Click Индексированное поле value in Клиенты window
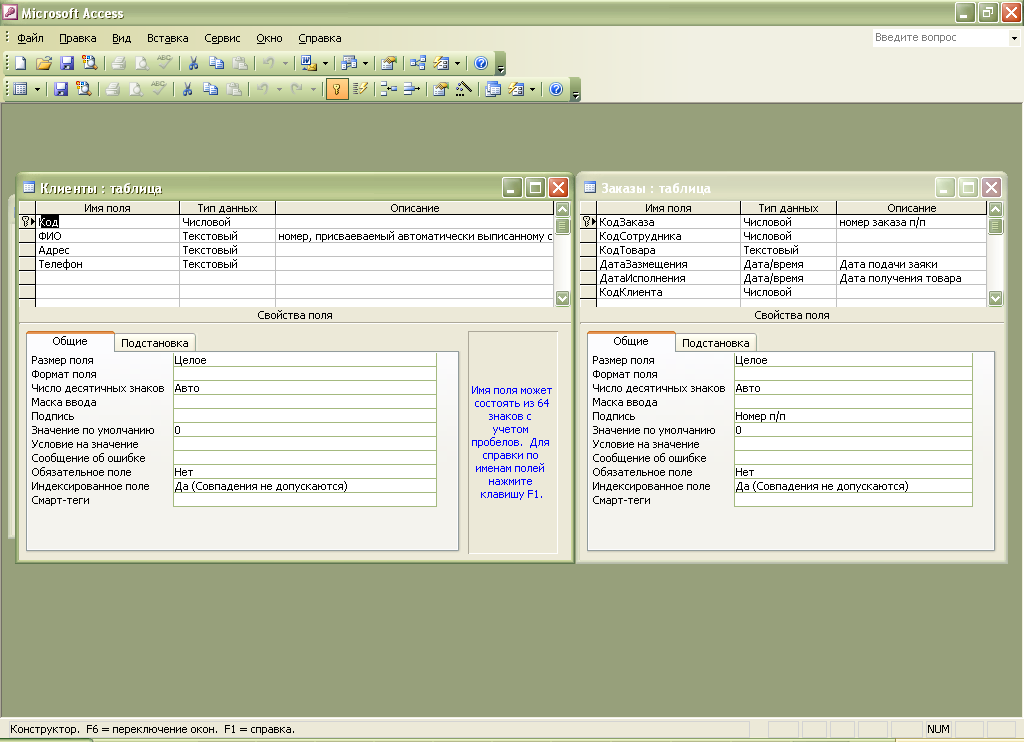Screen dimensions: 1024x742 pos(304,486)
